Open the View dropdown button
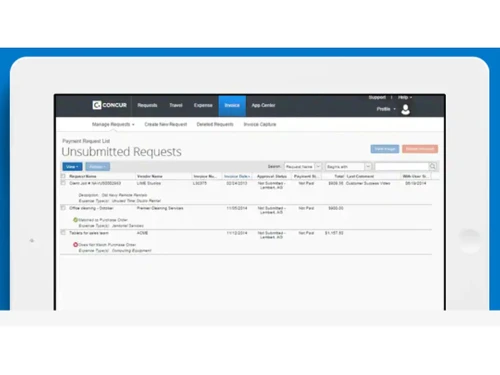The image size is (500, 375). pyautogui.click(x=72, y=167)
